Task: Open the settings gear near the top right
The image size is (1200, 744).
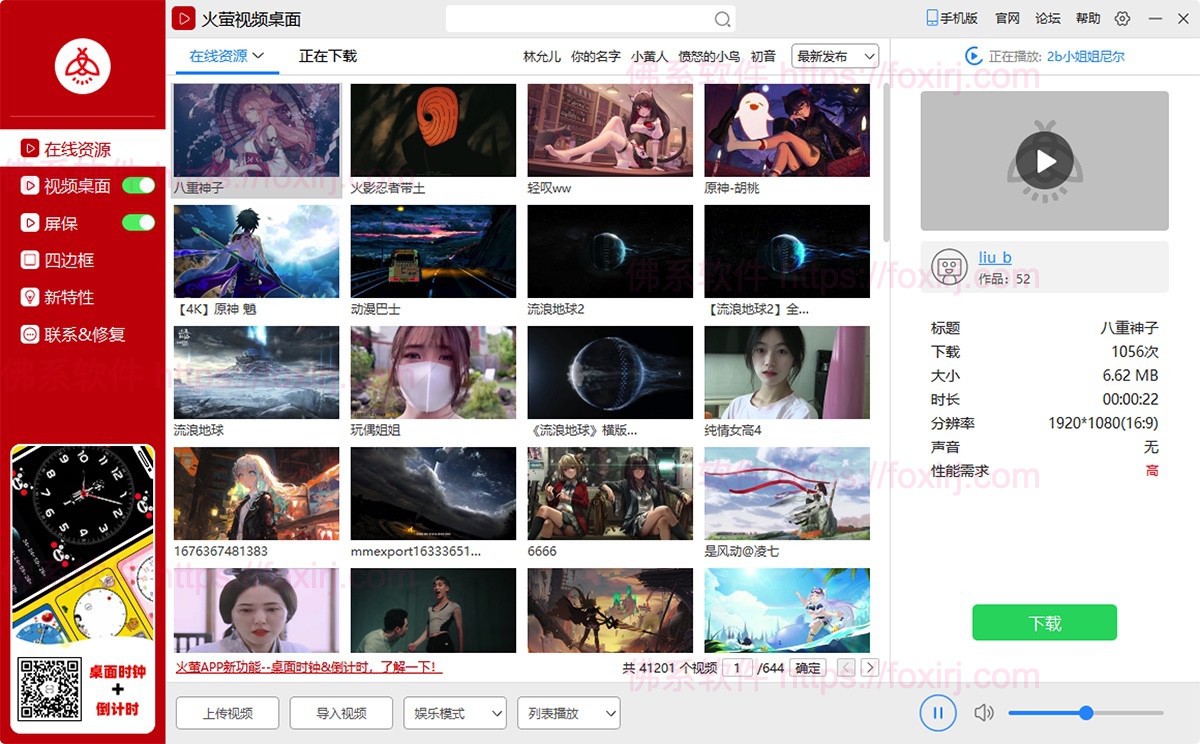Action: (x=1122, y=18)
